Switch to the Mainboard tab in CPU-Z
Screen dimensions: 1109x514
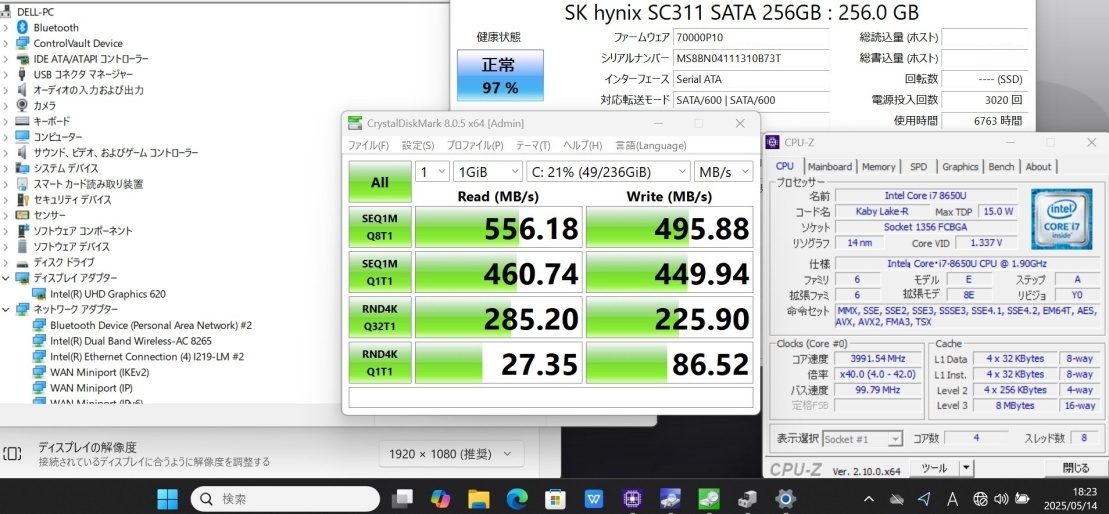pos(830,167)
